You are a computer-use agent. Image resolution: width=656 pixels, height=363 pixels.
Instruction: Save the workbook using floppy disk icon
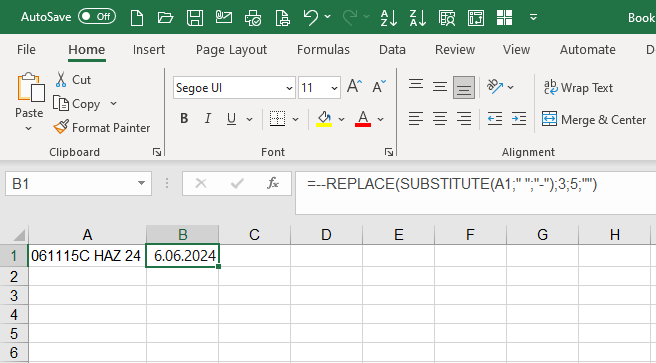pyautogui.click(x=195, y=18)
